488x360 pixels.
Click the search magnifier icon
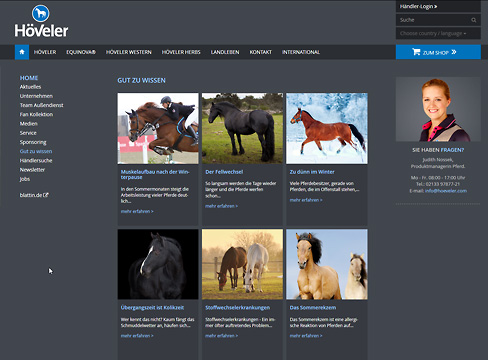474,20
